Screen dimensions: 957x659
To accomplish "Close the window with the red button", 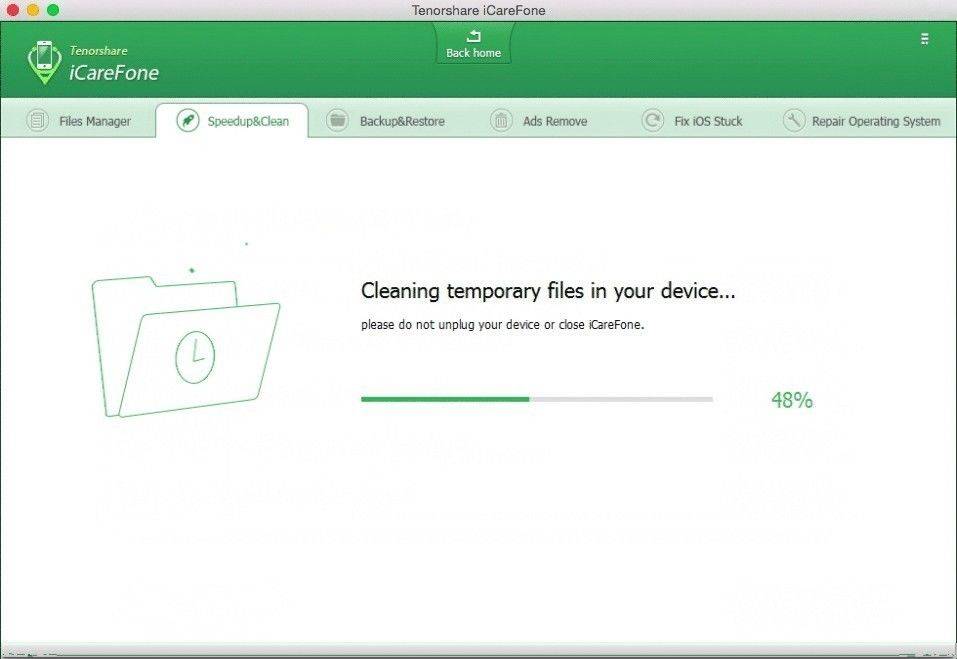I will tap(12, 10).
